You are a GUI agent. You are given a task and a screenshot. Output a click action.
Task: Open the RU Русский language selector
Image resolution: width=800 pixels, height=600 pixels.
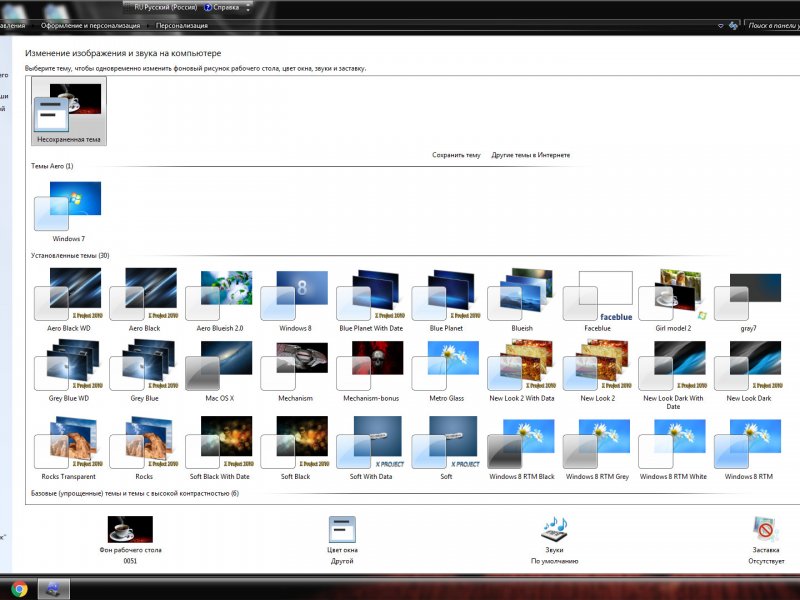pos(165,7)
